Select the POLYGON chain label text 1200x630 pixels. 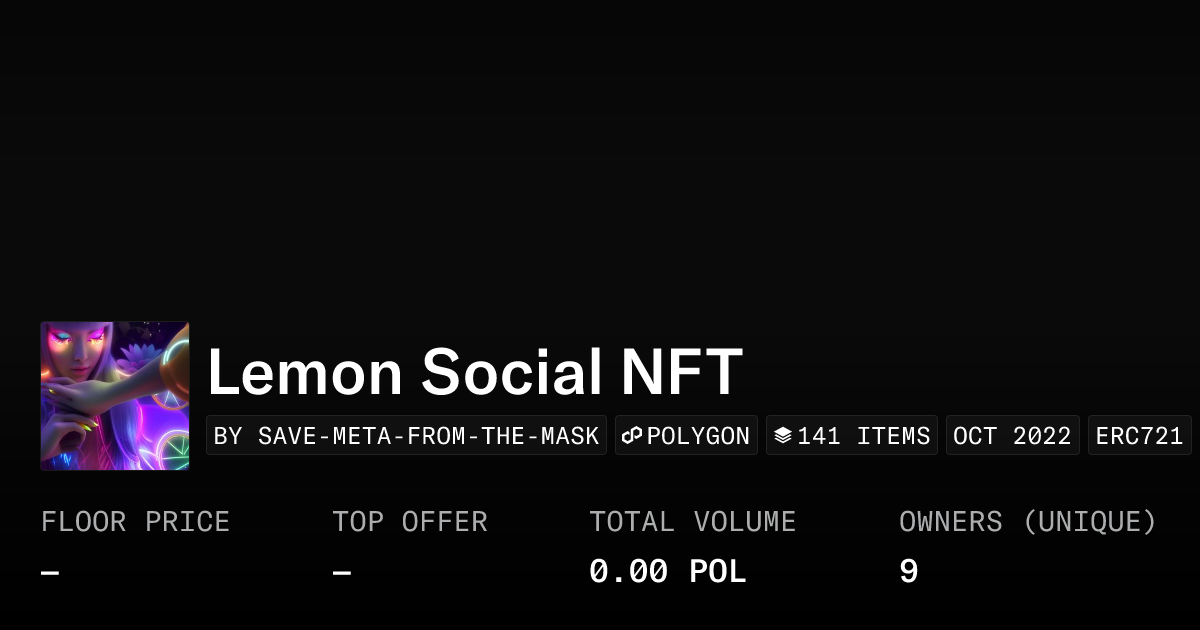(x=698, y=436)
